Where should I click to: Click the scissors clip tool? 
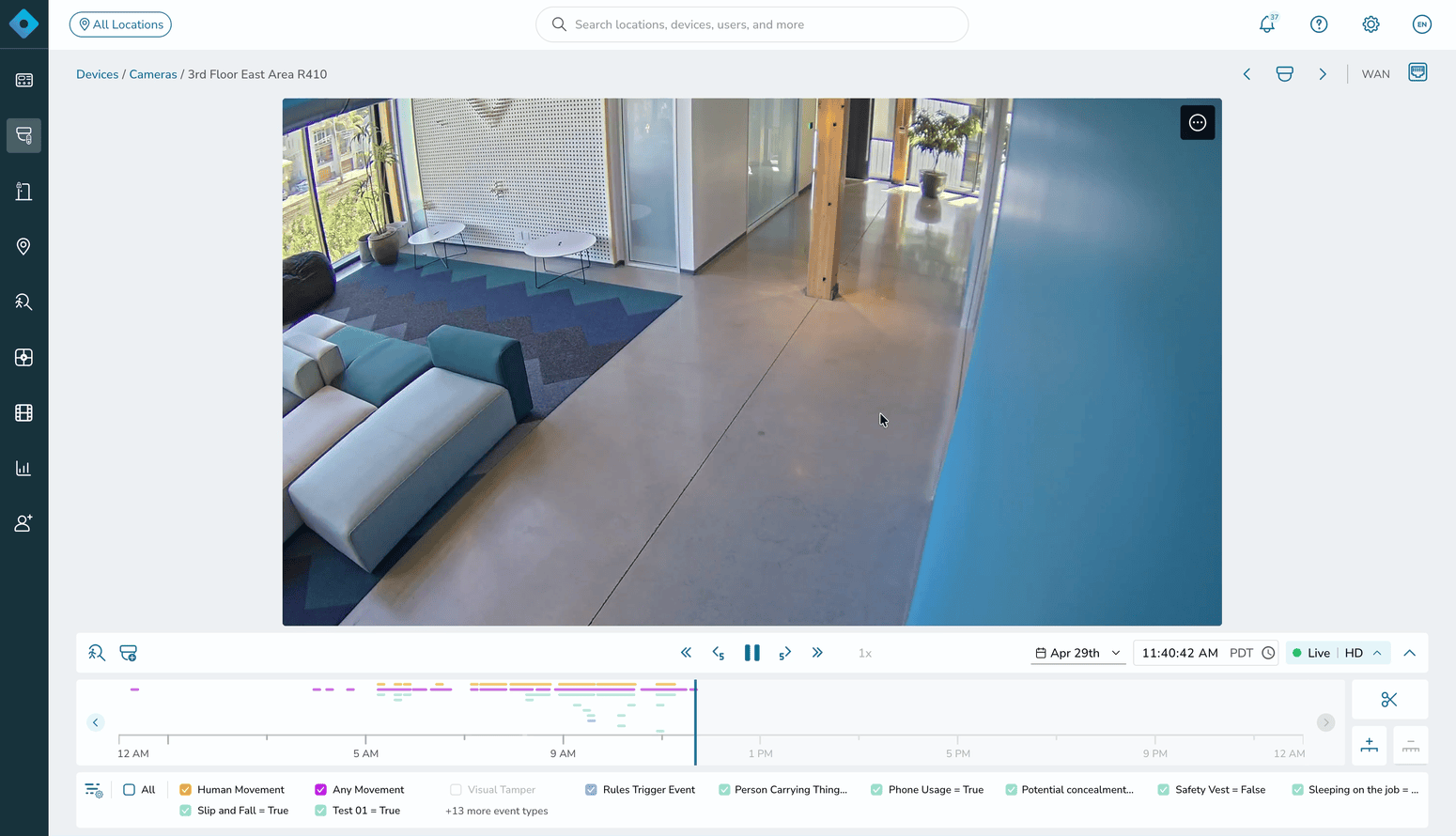coord(1389,700)
